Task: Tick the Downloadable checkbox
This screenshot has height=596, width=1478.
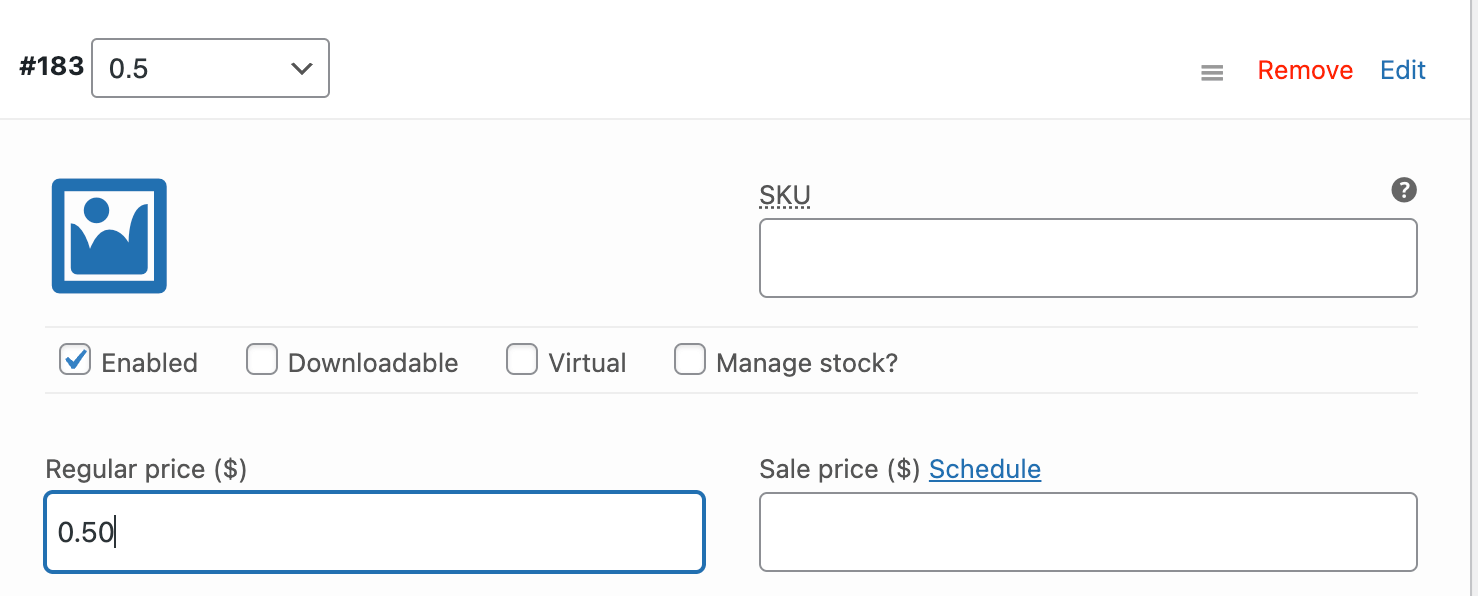Action: 262,360
